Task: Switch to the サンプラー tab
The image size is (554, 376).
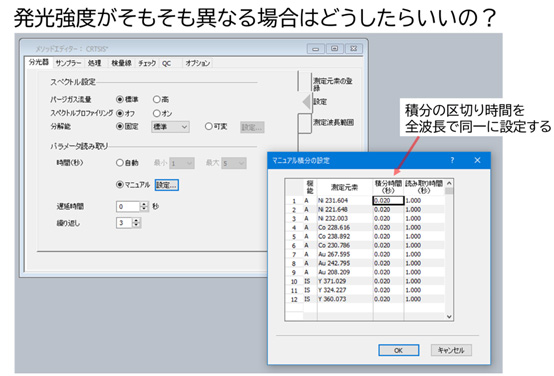Action: [68, 63]
